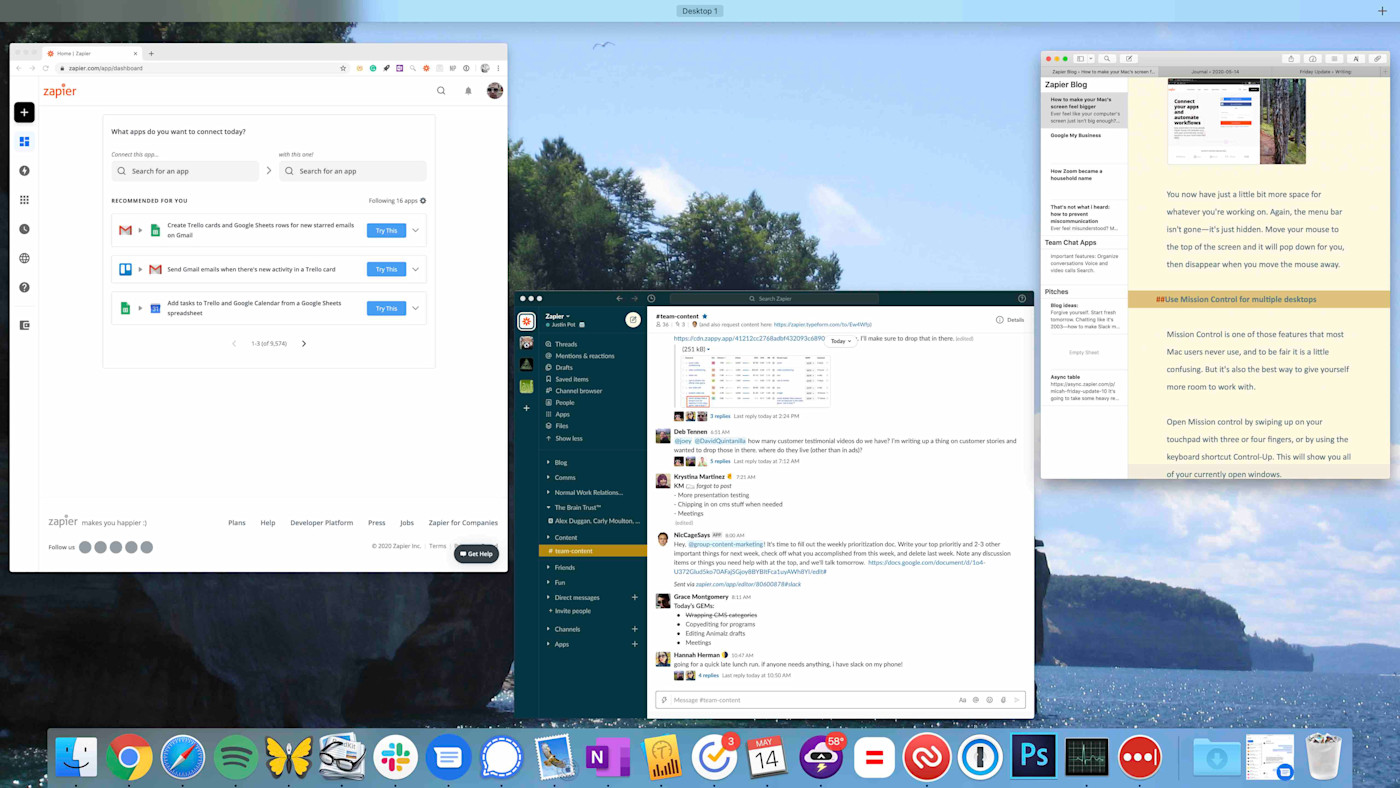Bookmark page with Chrome star icon
Viewport: 1400px width, 788px height.
(343, 68)
